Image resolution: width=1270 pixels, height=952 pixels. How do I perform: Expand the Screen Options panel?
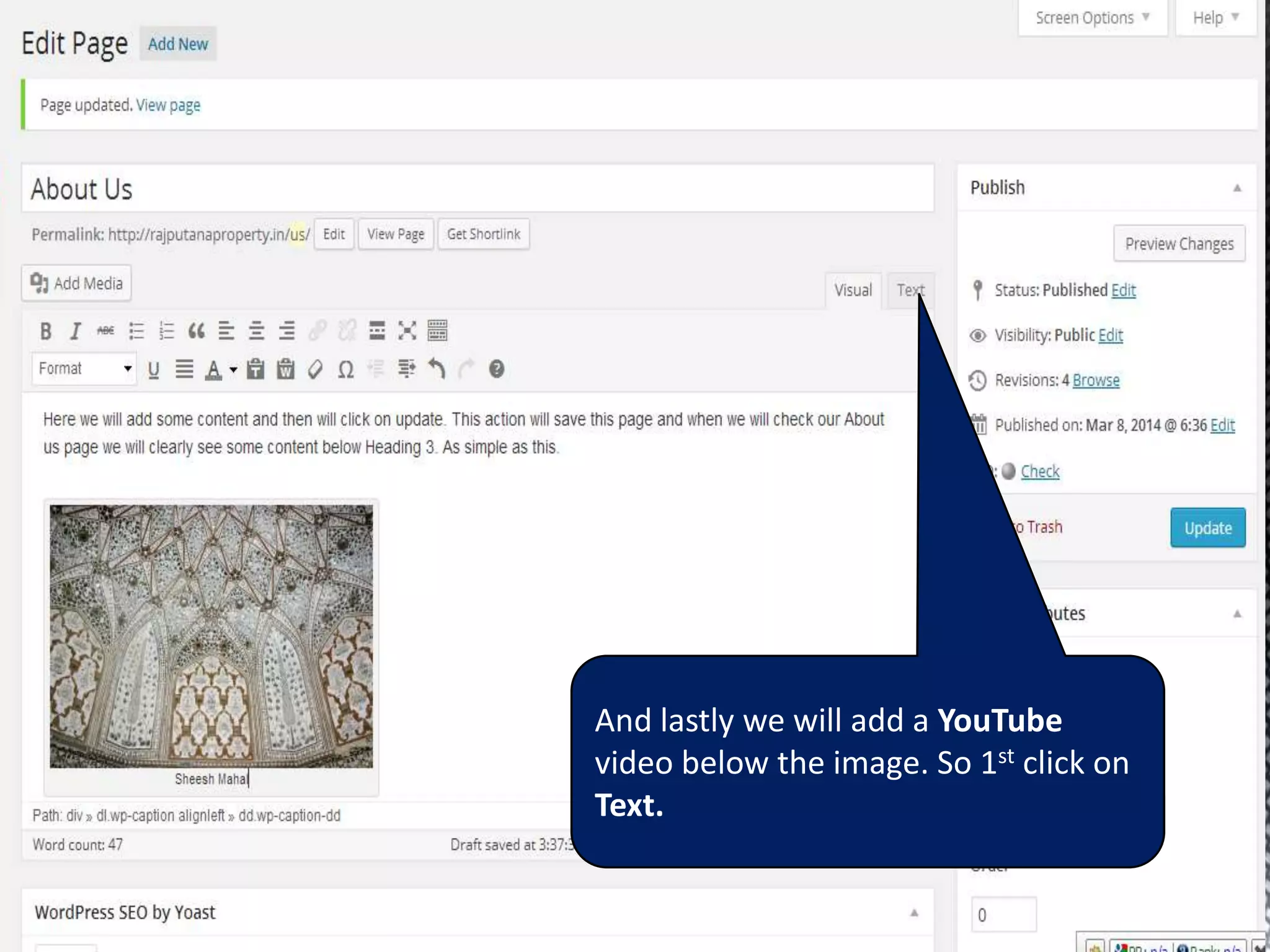tap(1093, 18)
